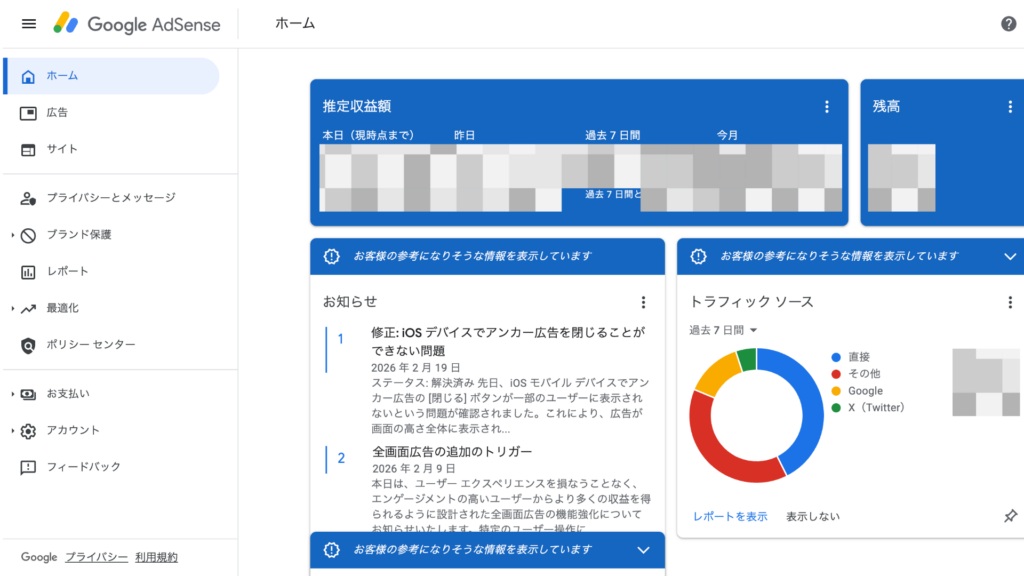This screenshot has width=1024, height=576.
Task: Expand the お支払い sidebar section
Action: coord(13,394)
